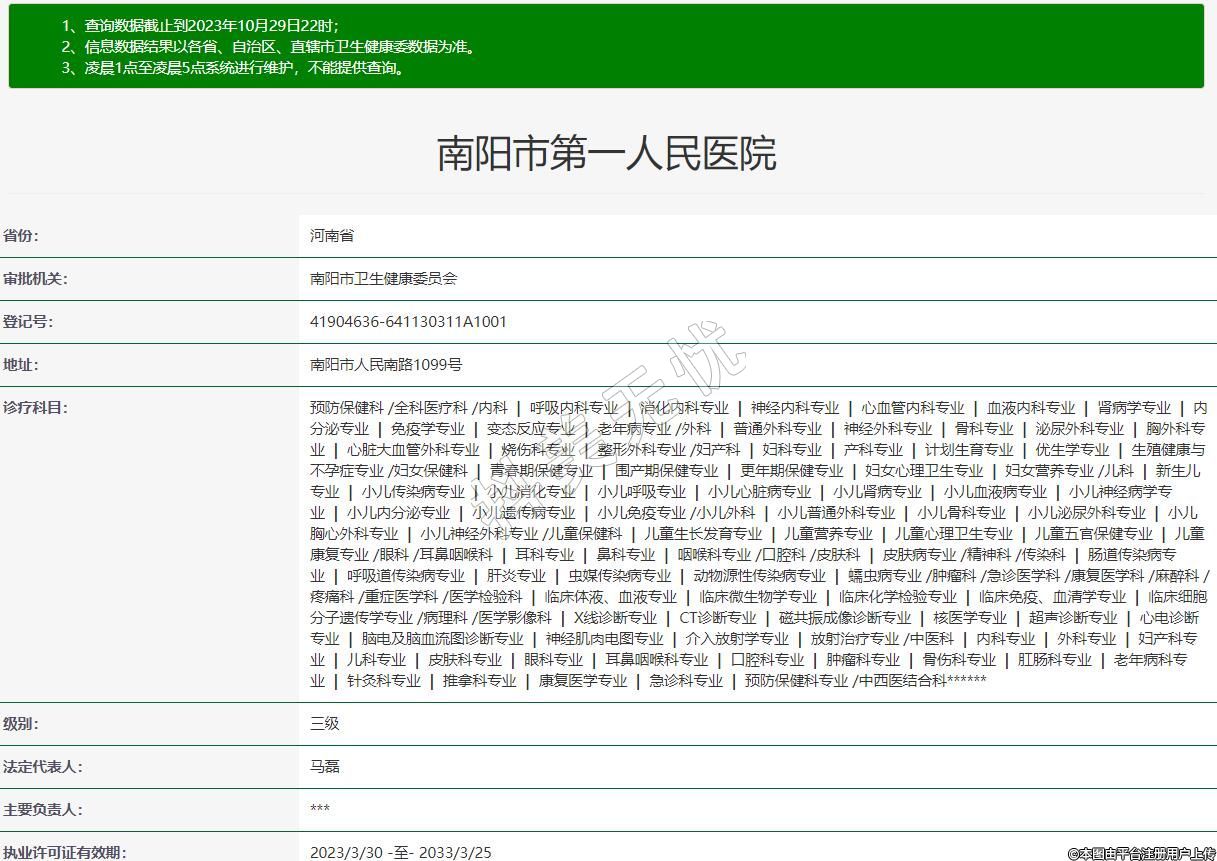Select the 审批机关 row label

coord(35,279)
